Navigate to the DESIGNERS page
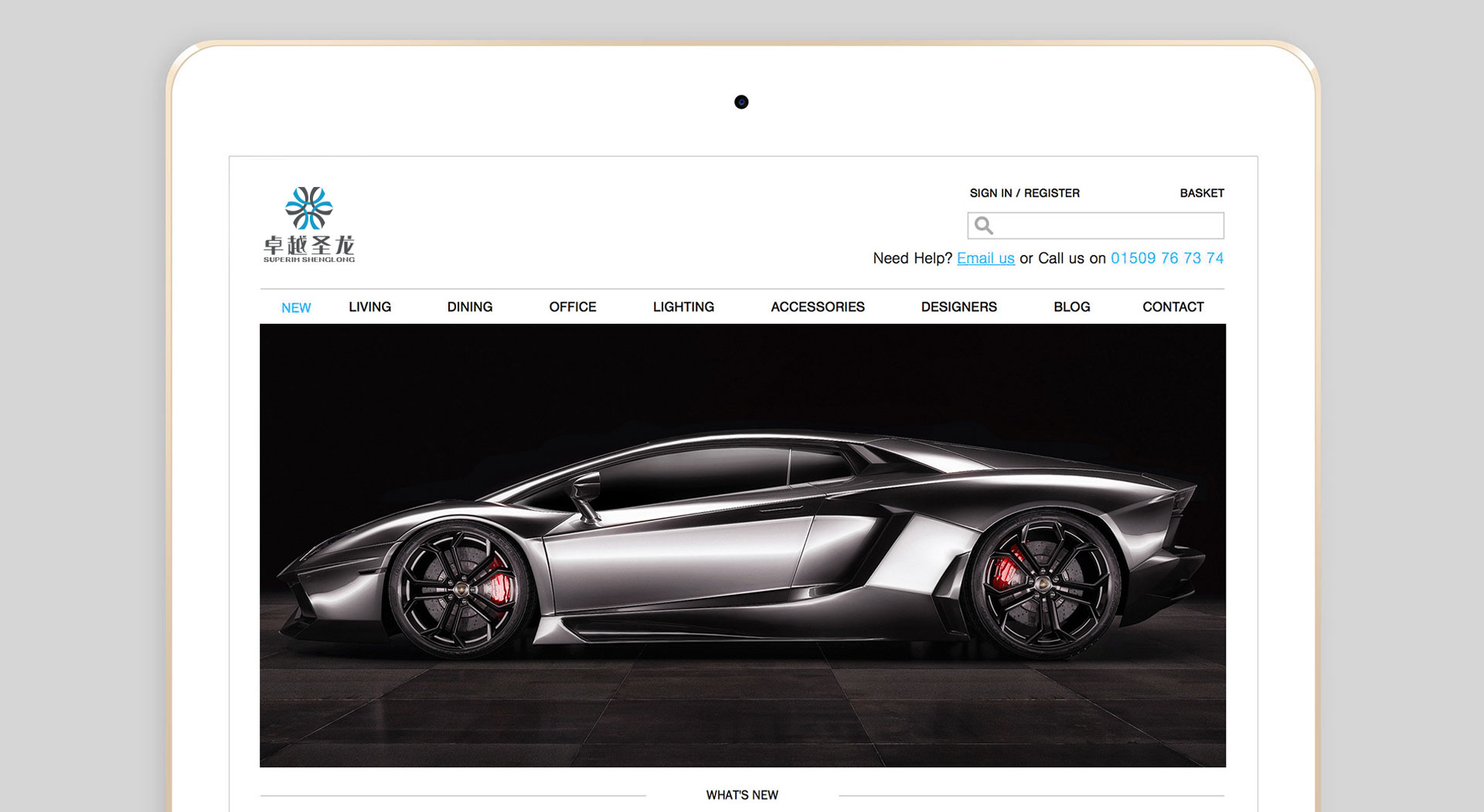This screenshot has height=812, width=1484. [x=958, y=307]
